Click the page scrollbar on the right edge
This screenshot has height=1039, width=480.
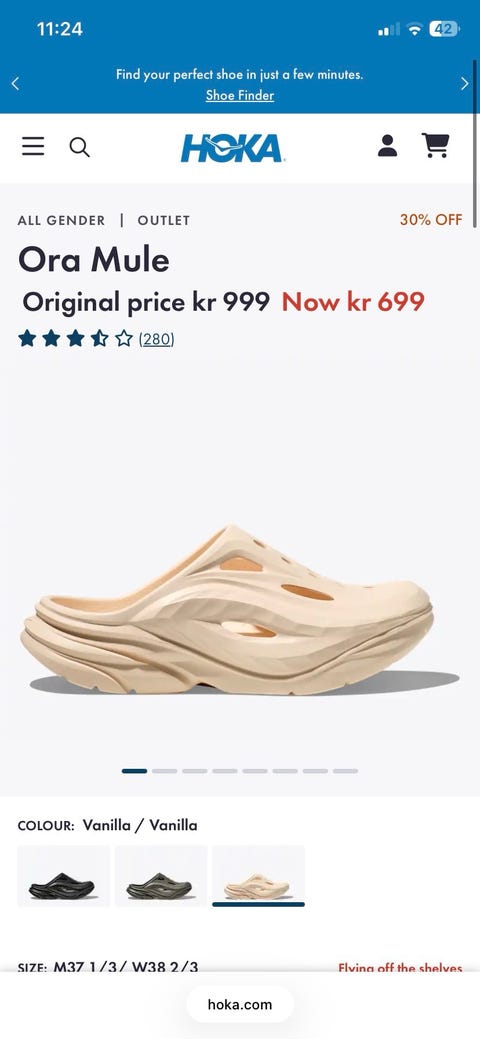[x=475, y=144]
